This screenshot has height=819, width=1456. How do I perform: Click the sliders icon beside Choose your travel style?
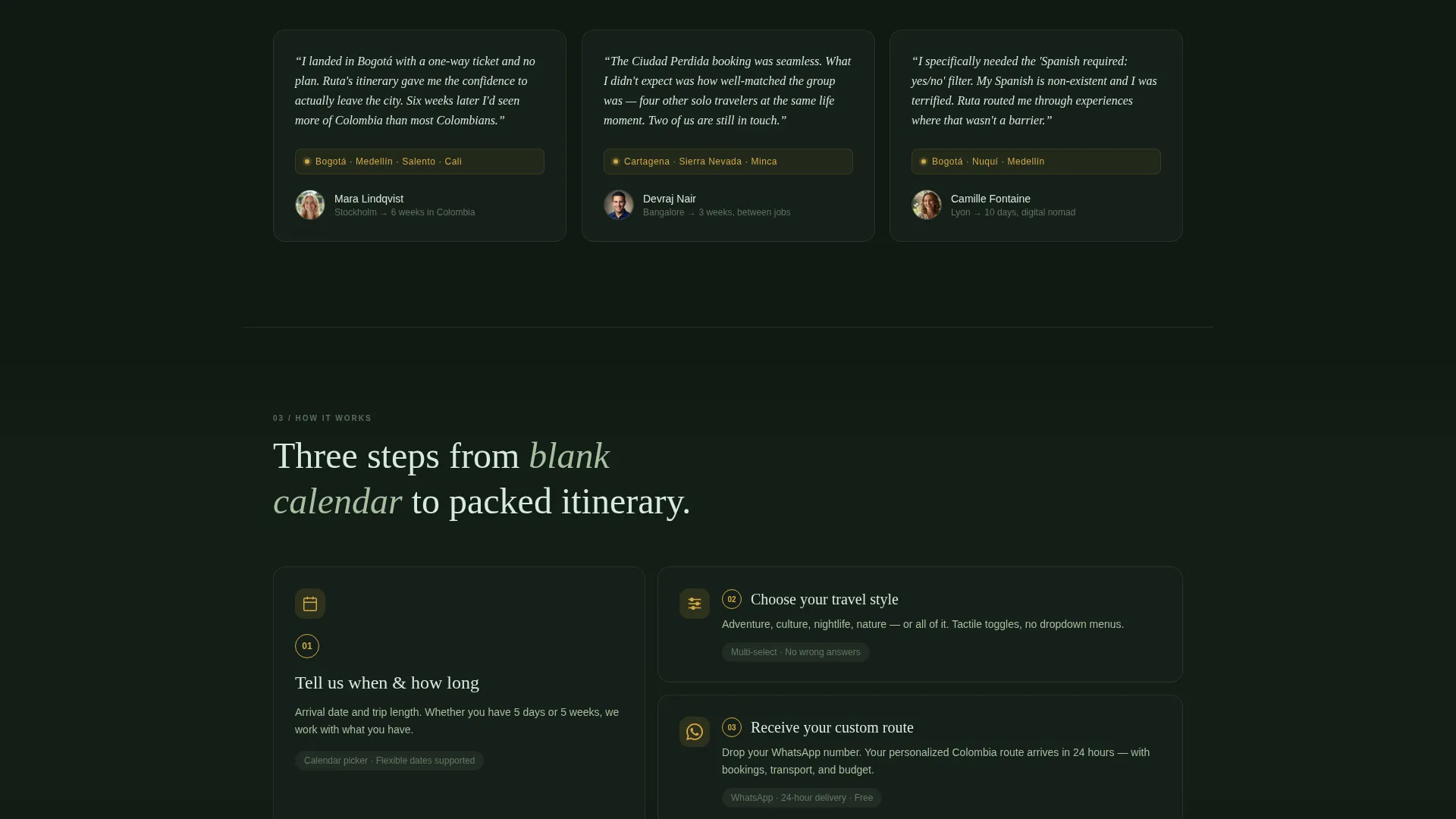[x=695, y=604]
